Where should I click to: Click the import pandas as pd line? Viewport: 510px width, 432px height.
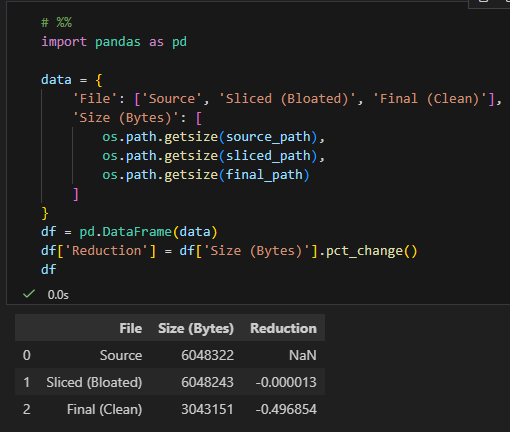pos(114,42)
